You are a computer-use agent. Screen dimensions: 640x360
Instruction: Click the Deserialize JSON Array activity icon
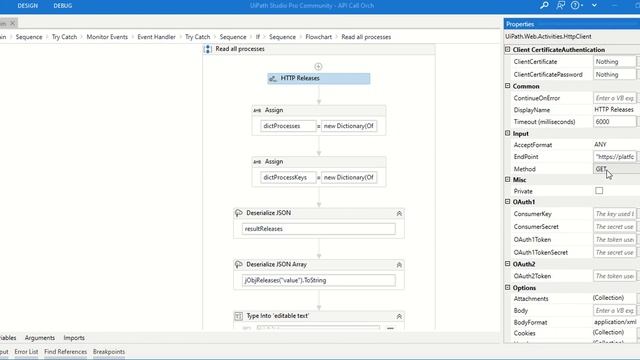tap(239, 264)
